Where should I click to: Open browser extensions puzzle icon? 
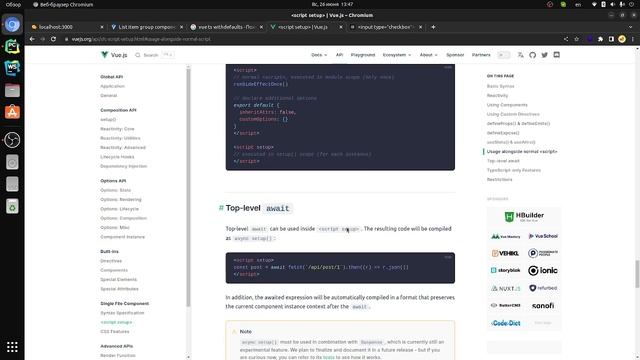coord(600,39)
